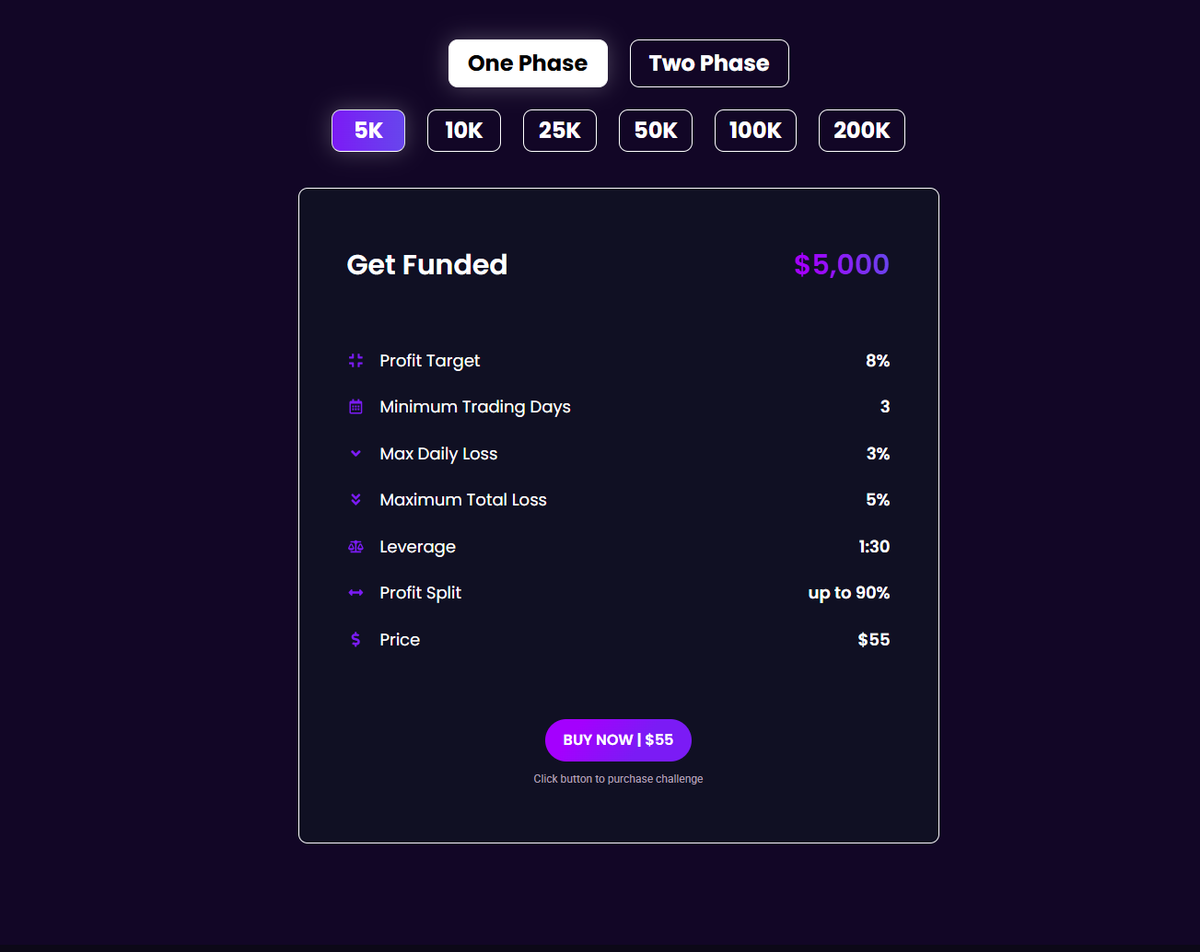The image size is (1200, 952).
Task: Click the Get Funded heading
Action: point(427,265)
